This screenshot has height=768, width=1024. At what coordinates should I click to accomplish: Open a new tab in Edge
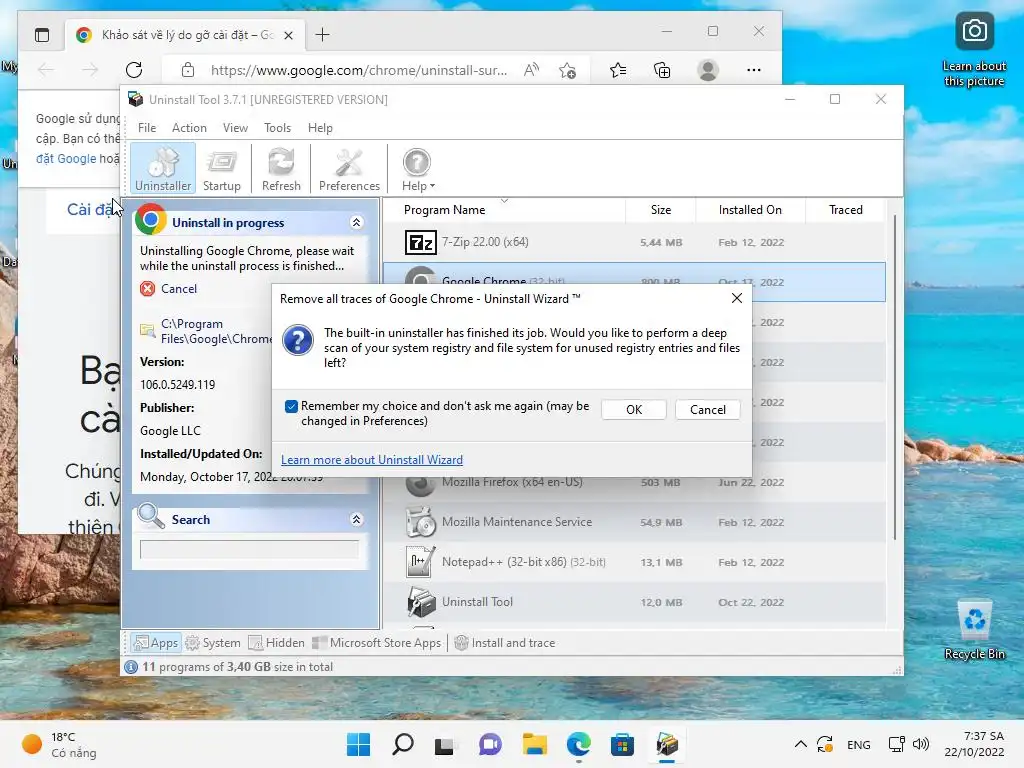click(x=323, y=35)
